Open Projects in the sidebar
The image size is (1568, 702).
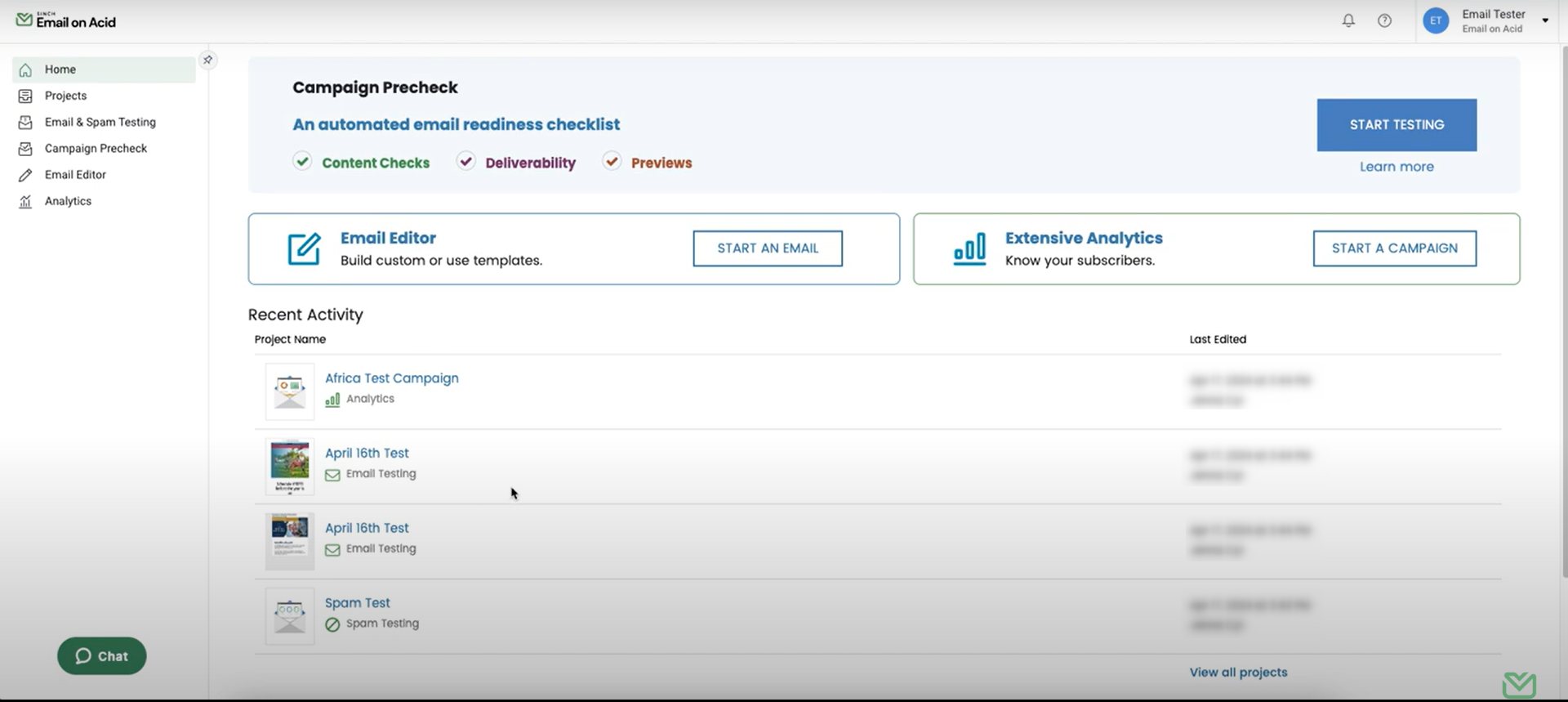tap(65, 96)
